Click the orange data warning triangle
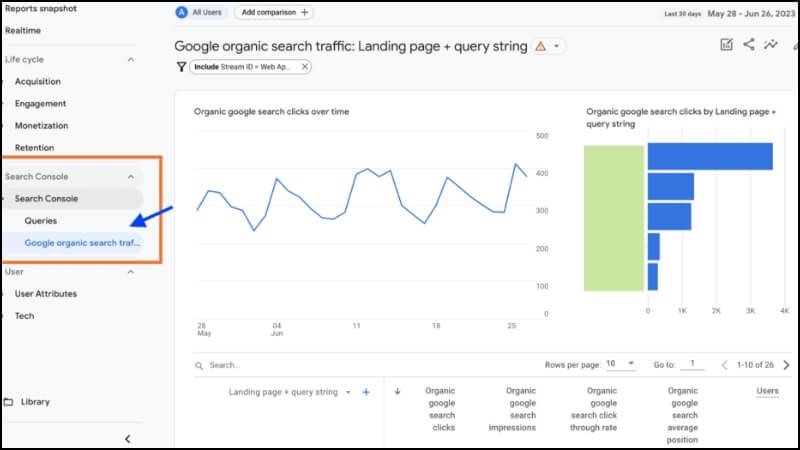800x450 pixels. pyautogui.click(x=540, y=46)
